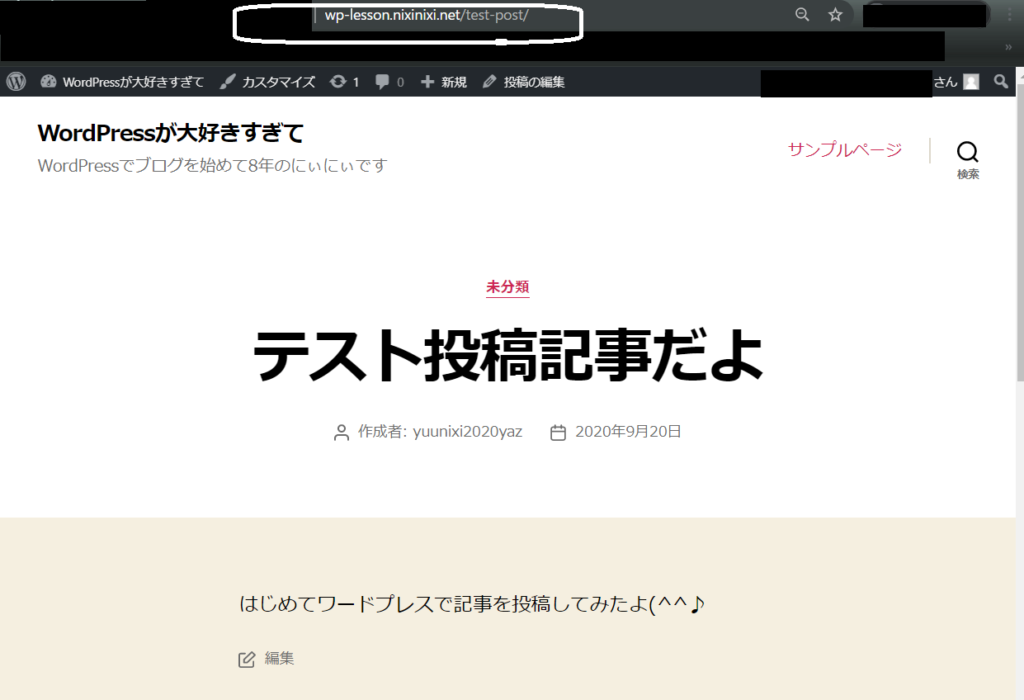Viewport: 1024px width, 700px height.
Task: Open the updates icon showing 1
Action: point(344,82)
